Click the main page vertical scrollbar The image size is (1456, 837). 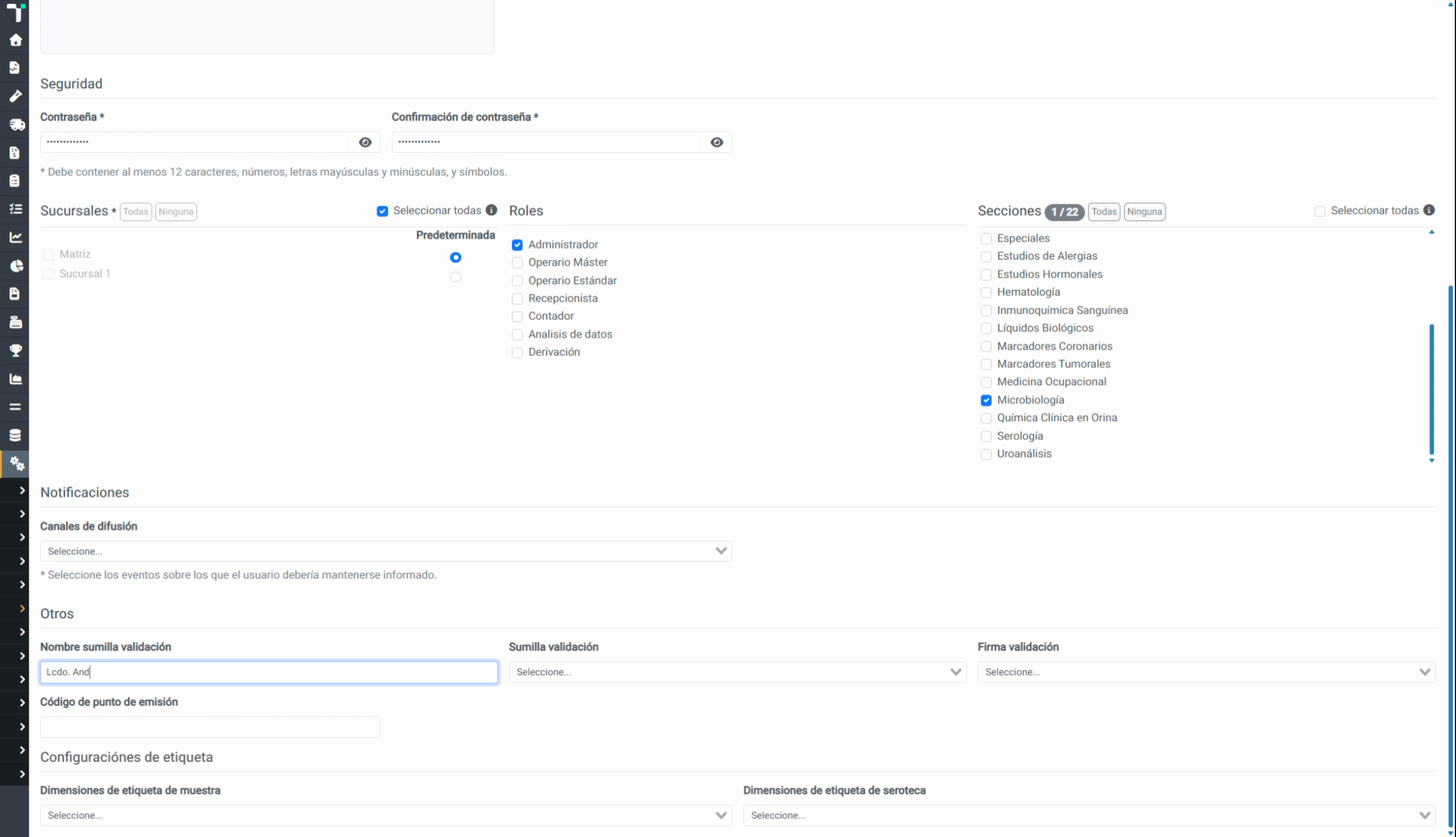[1451, 555]
